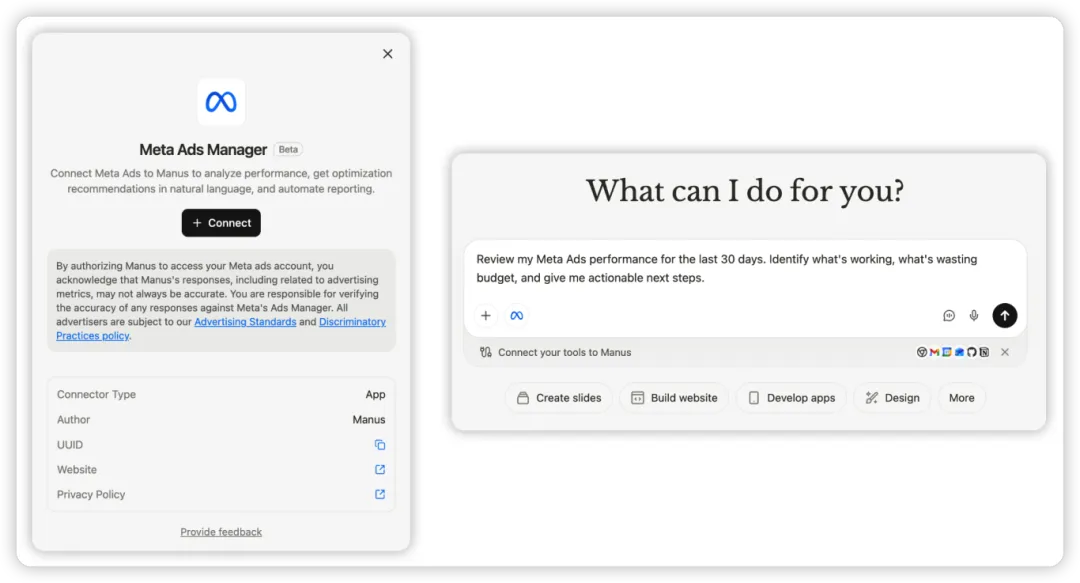Image resolution: width=1080 pixels, height=583 pixels.
Task: Click the 'Website' label
Action: pyautogui.click(x=76, y=469)
